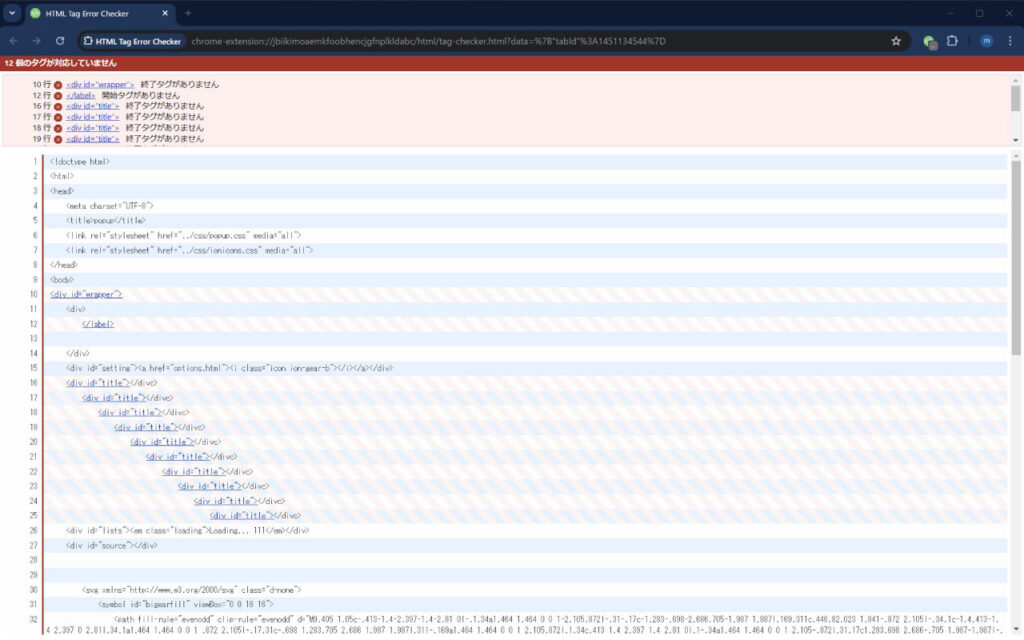Open the </label> link in error list
Viewport: 1024px width, 640px height.
(80, 95)
